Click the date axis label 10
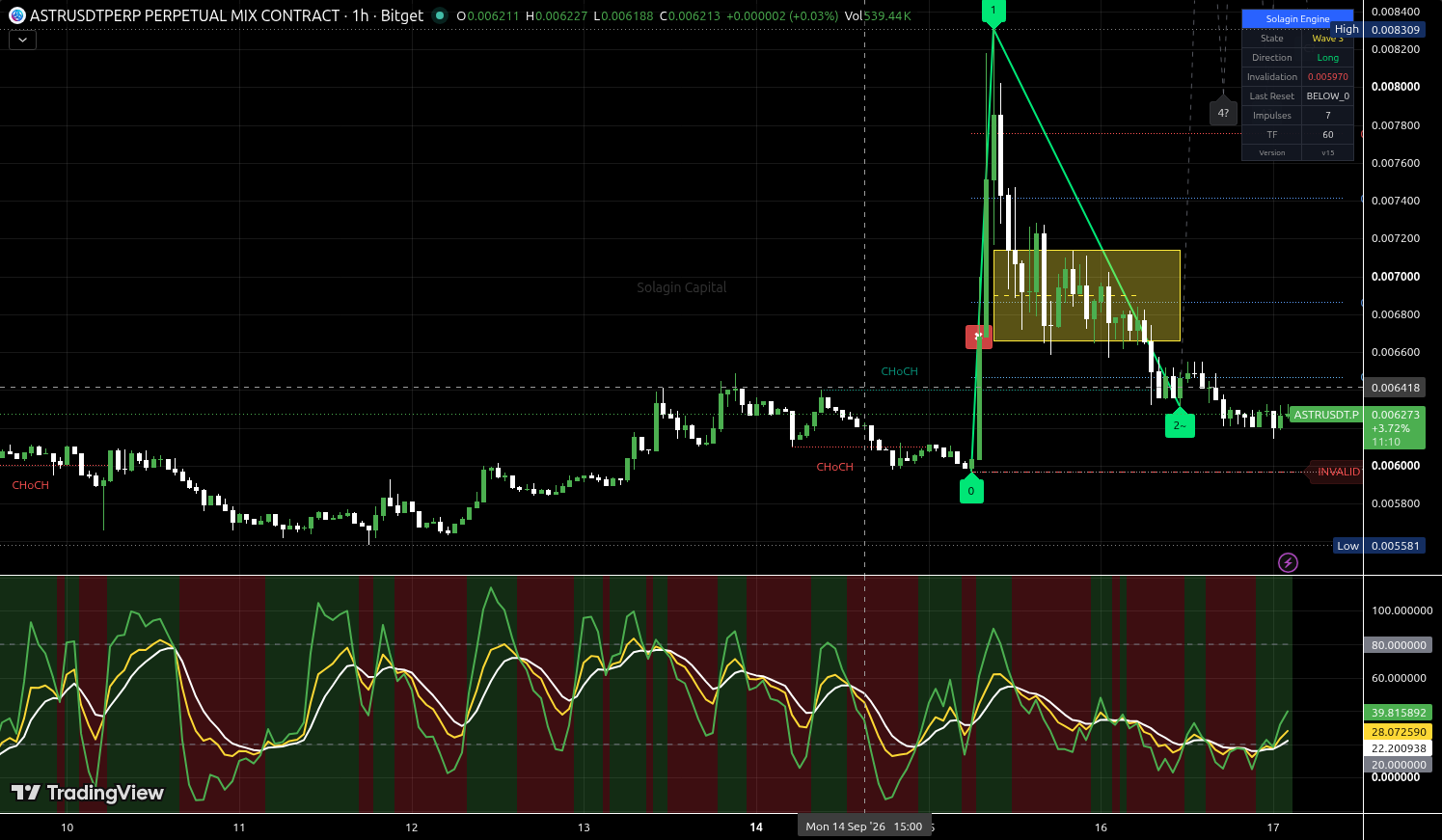Image resolution: width=1442 pixels, height=840 pixels. tap(67, 827)
